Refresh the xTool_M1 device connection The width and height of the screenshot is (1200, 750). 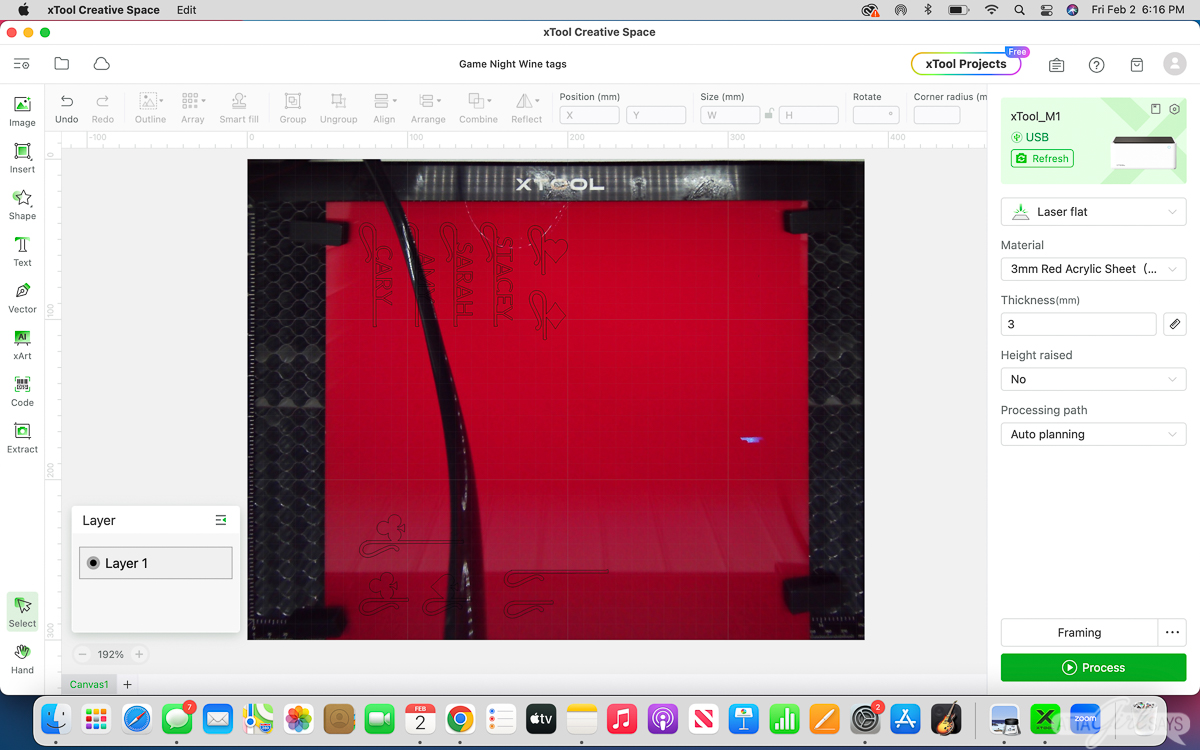(1041, 158)
